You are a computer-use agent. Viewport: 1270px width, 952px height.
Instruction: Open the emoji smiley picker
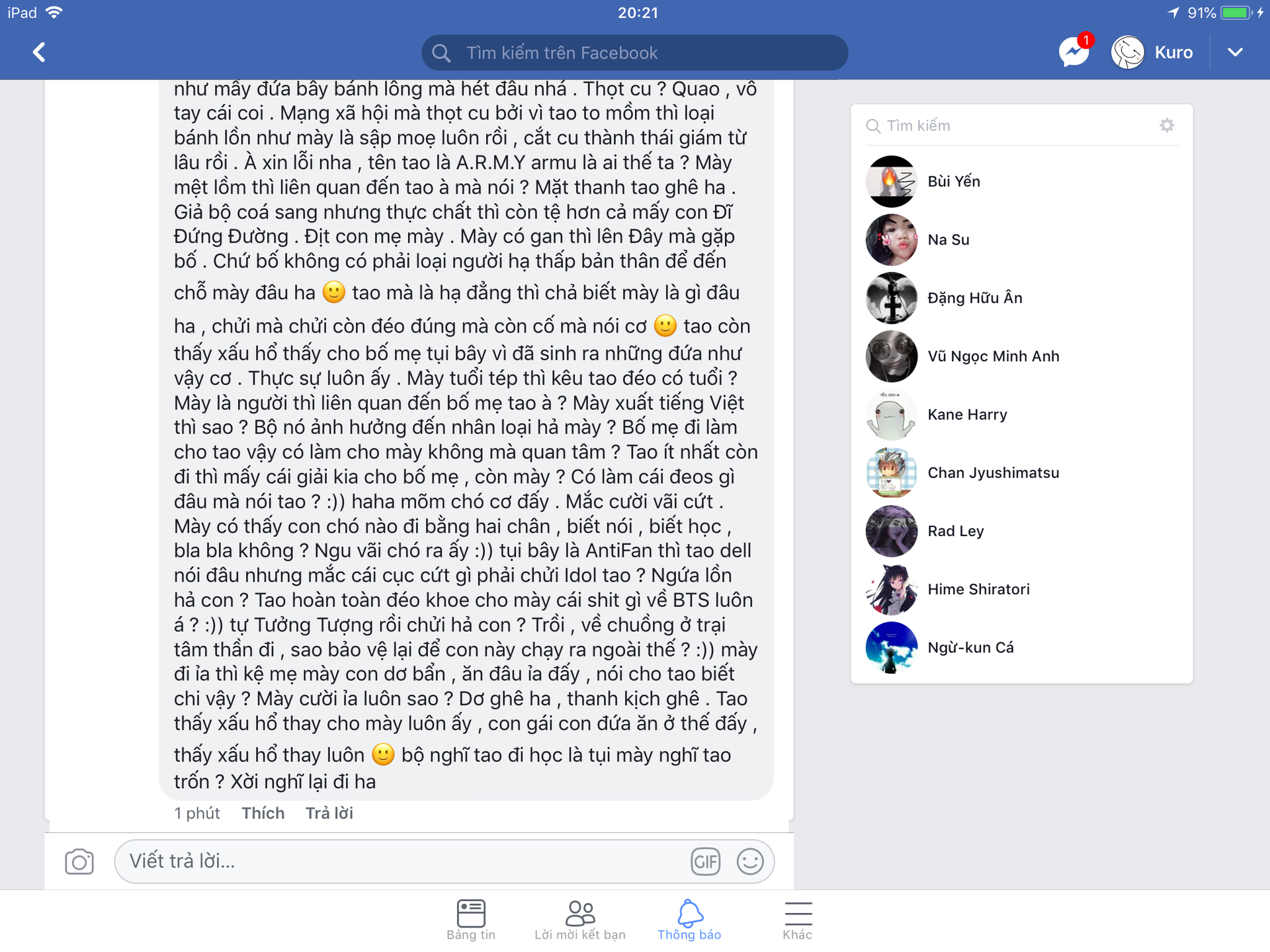(x=750, y=861)
